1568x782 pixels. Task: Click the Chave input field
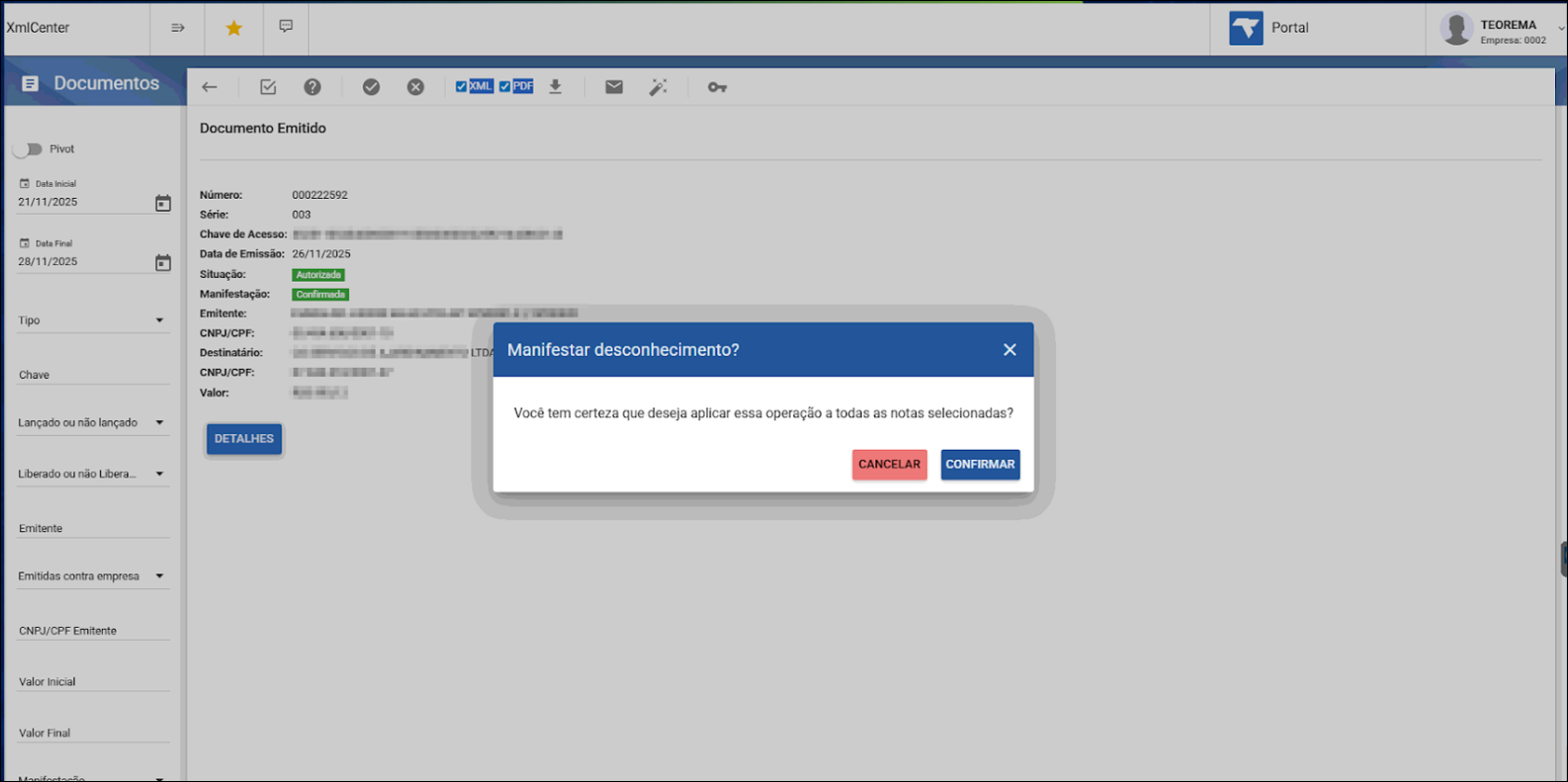[x=92, y=375]
